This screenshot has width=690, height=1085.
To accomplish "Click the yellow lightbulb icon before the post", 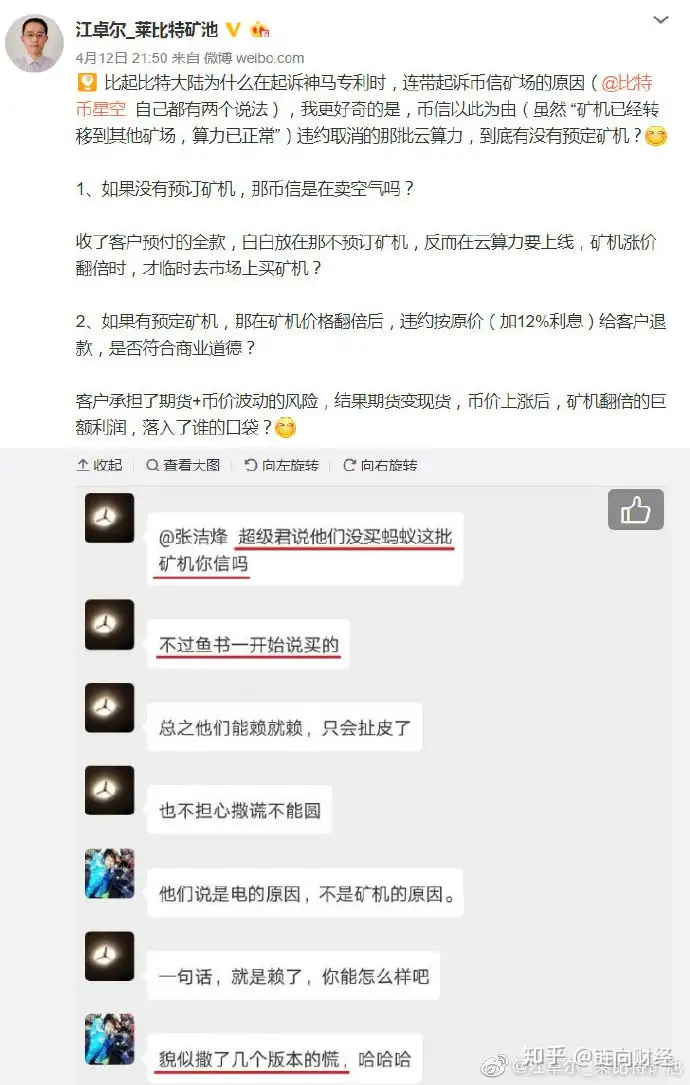I will [x=87, y=83].
